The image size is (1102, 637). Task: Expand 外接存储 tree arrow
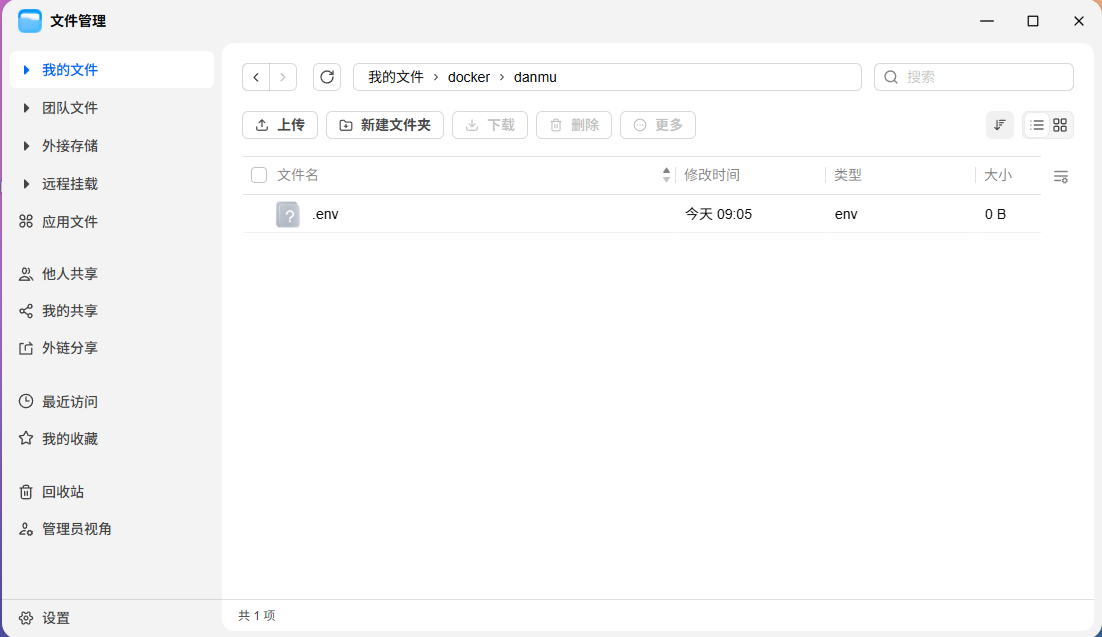26,146
